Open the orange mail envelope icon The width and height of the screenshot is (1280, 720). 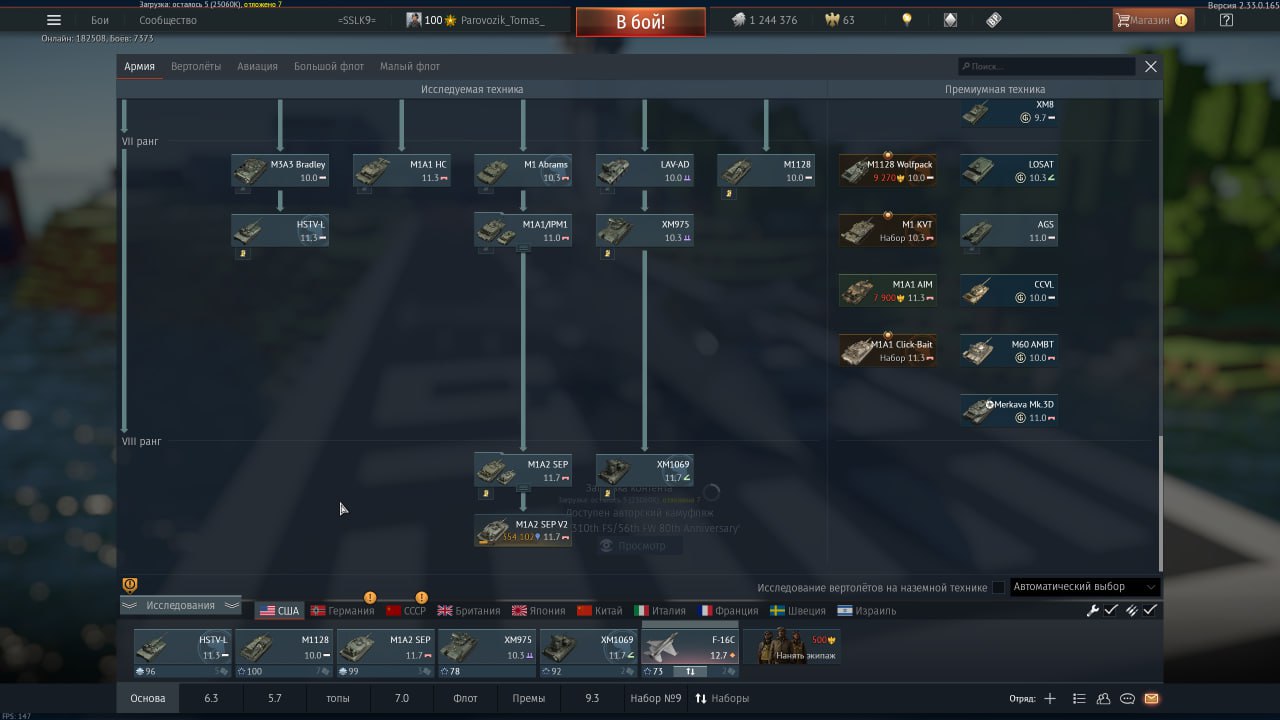[1151, 698]
